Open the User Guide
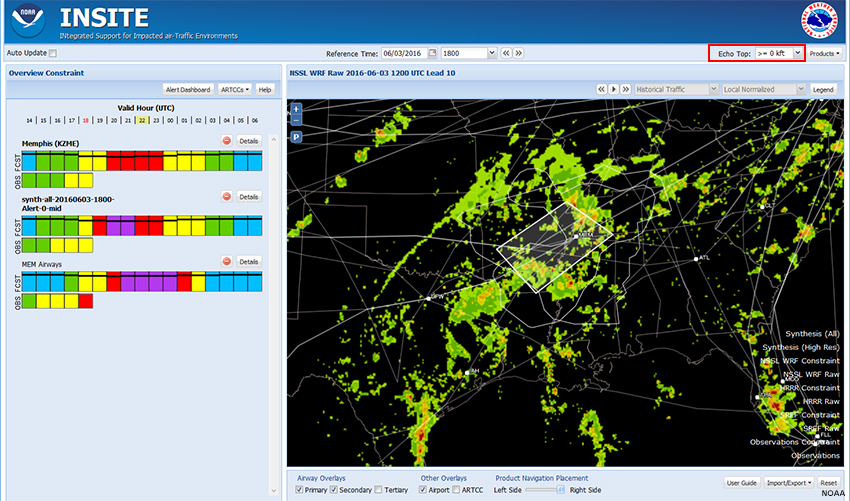850x501 pixels. (741, 483)
